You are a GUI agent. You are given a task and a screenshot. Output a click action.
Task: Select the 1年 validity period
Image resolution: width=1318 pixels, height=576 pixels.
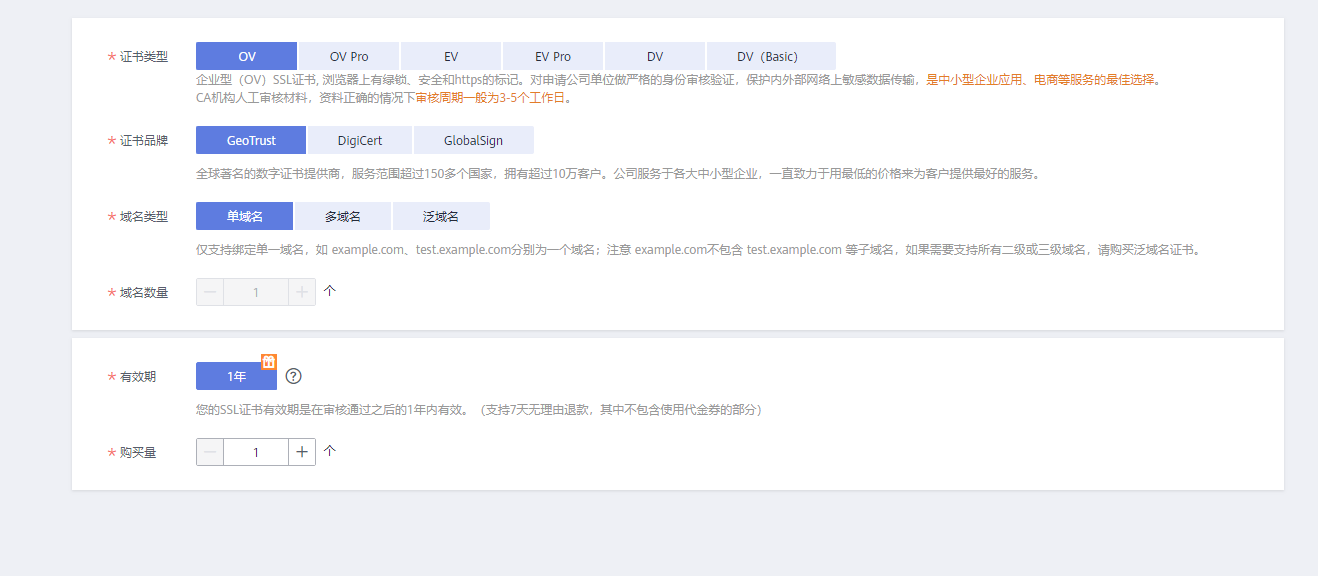tap(236, 376)
